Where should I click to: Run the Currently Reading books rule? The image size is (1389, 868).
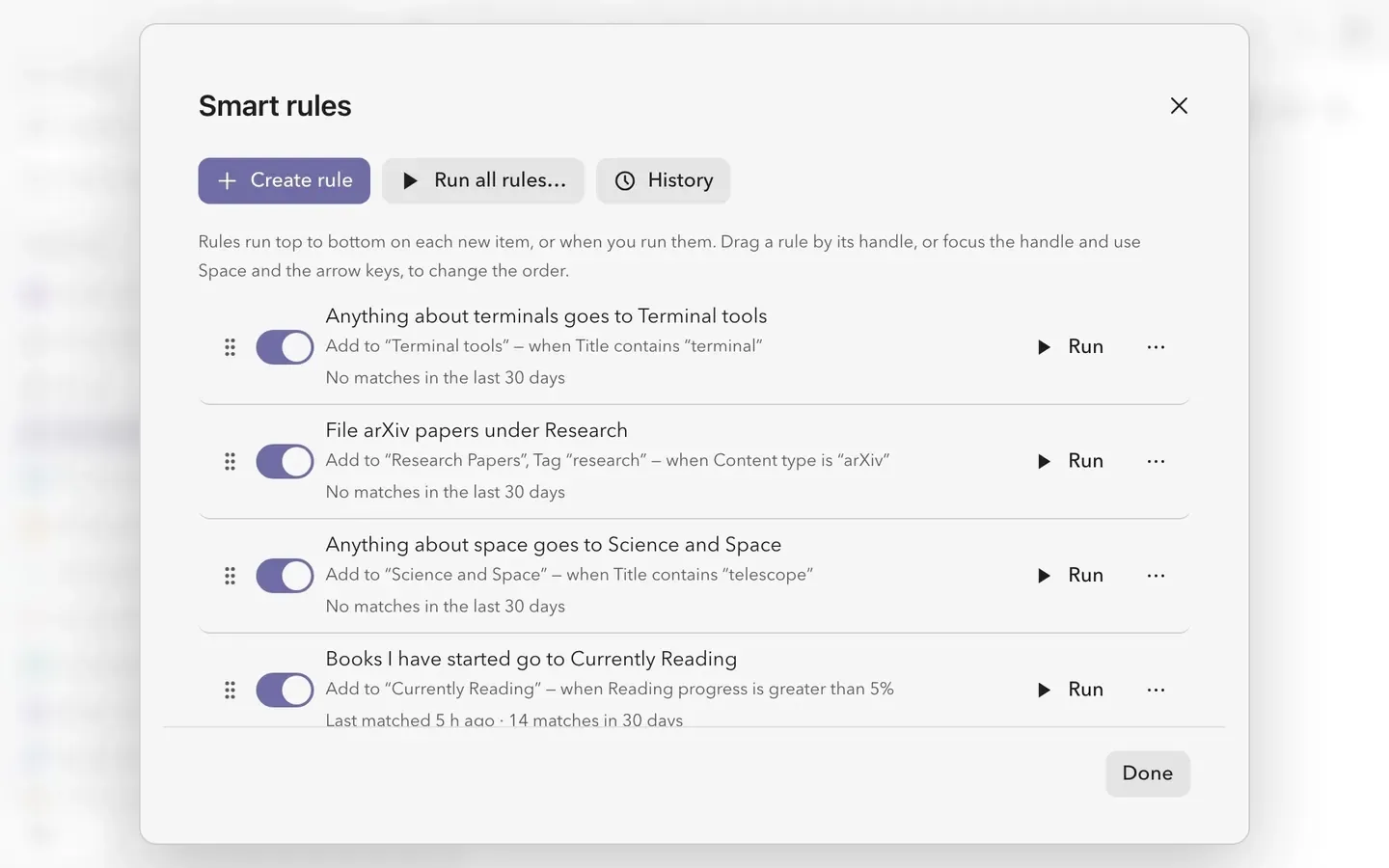click(x=1070, y=691)
